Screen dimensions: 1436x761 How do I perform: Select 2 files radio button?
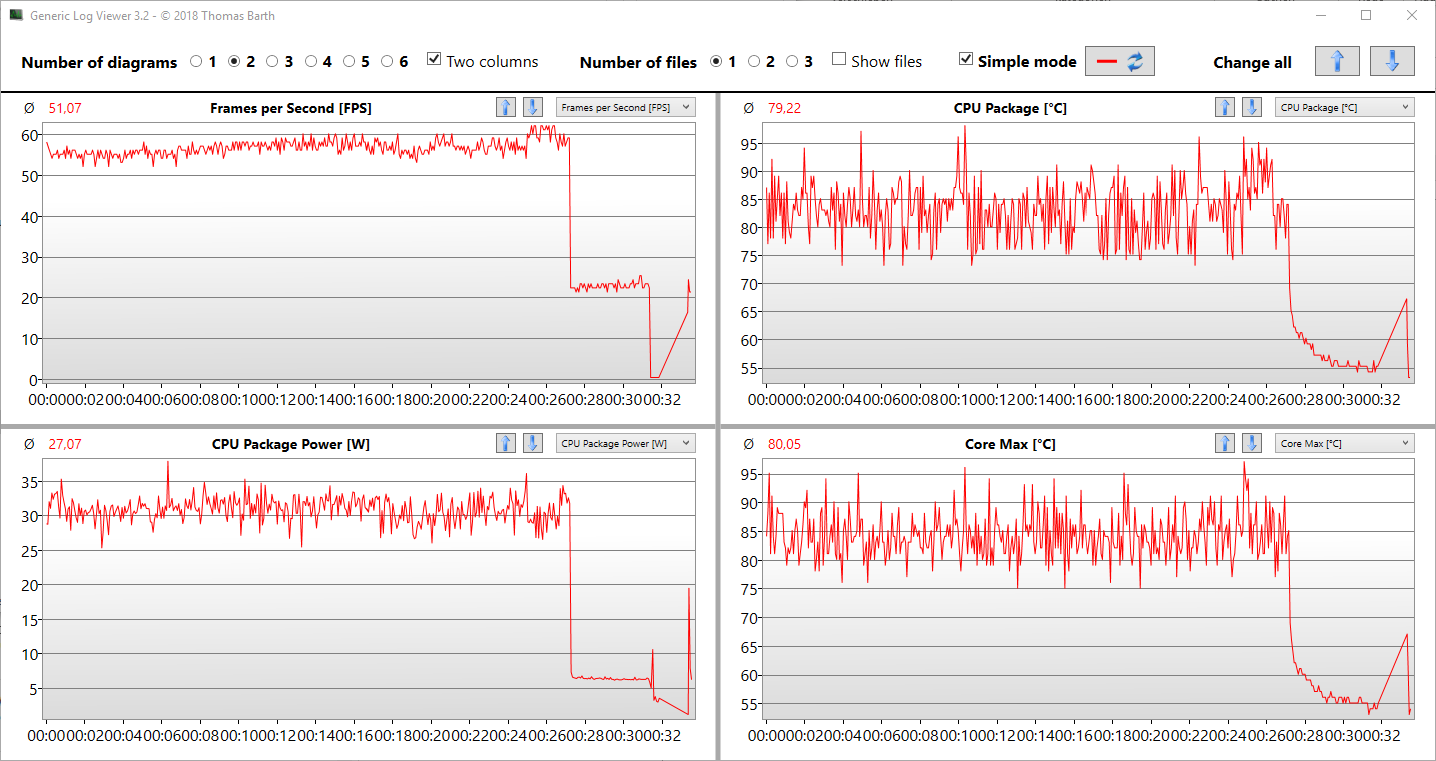click(x=754, y=62)
